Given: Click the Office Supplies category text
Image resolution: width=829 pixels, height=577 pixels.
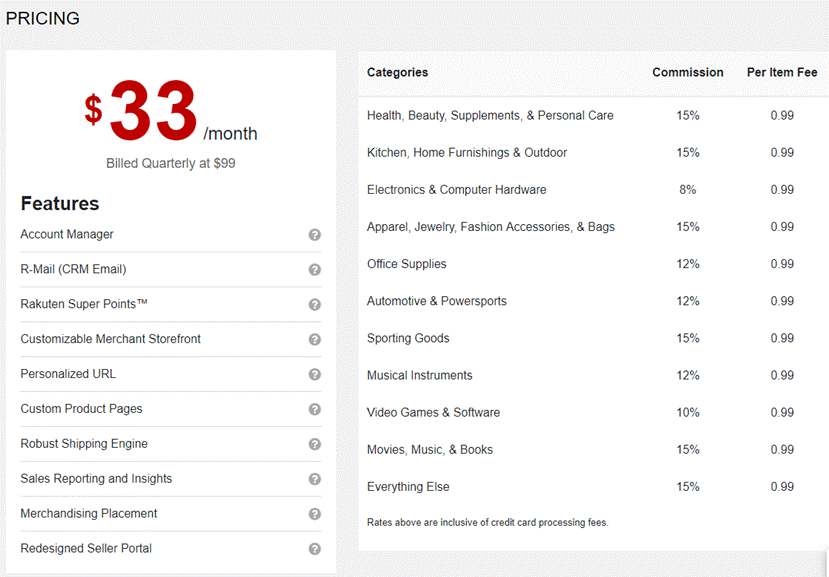Looking at the screenshot, I should coord(407,264).
